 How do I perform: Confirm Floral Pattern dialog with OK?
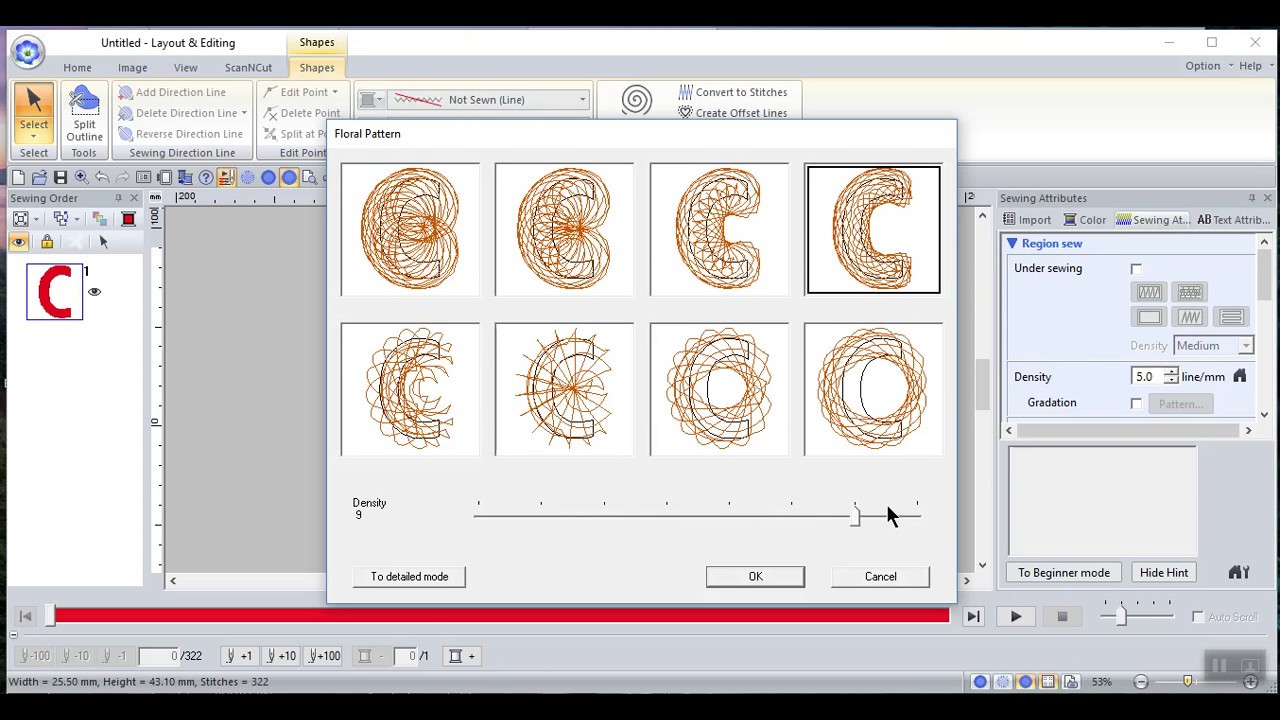pos(755,576)
